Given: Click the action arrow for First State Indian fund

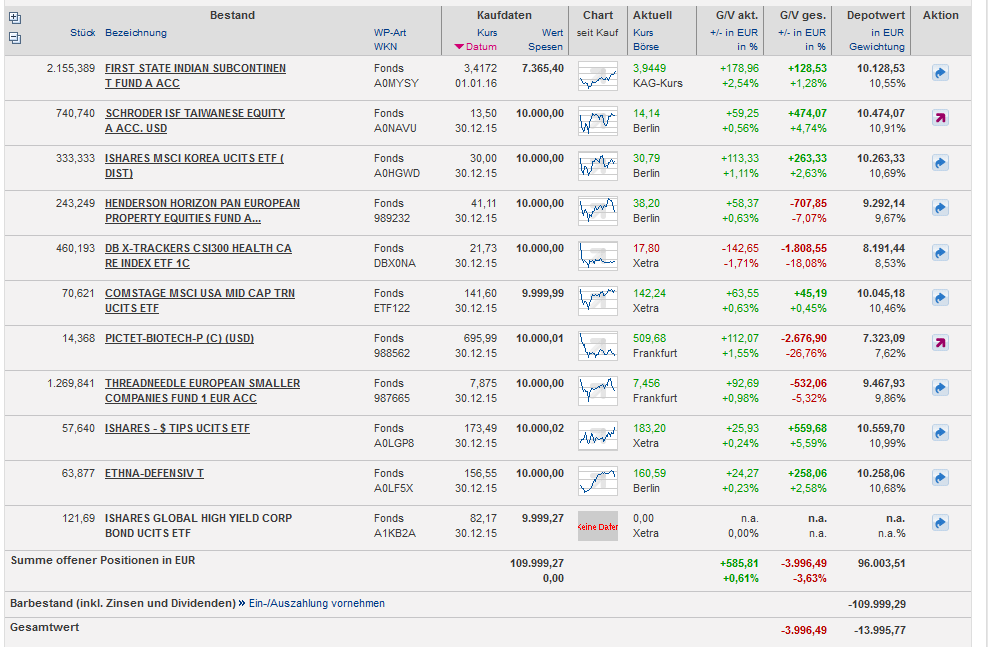Looking at the screenshot, I should [940, 73].
